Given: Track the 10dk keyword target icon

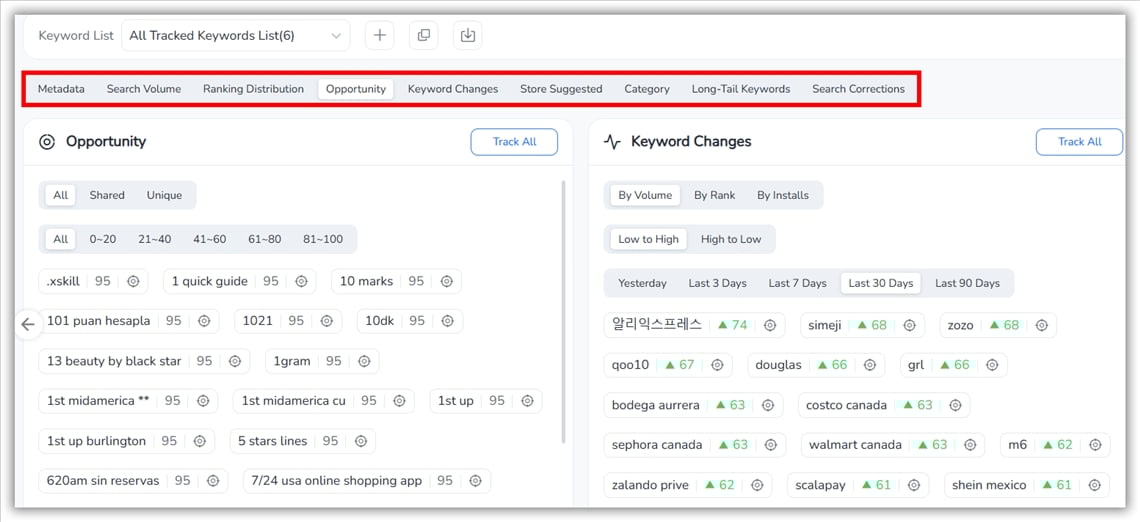Looking at the screenshot, I should tap(448, 321).
